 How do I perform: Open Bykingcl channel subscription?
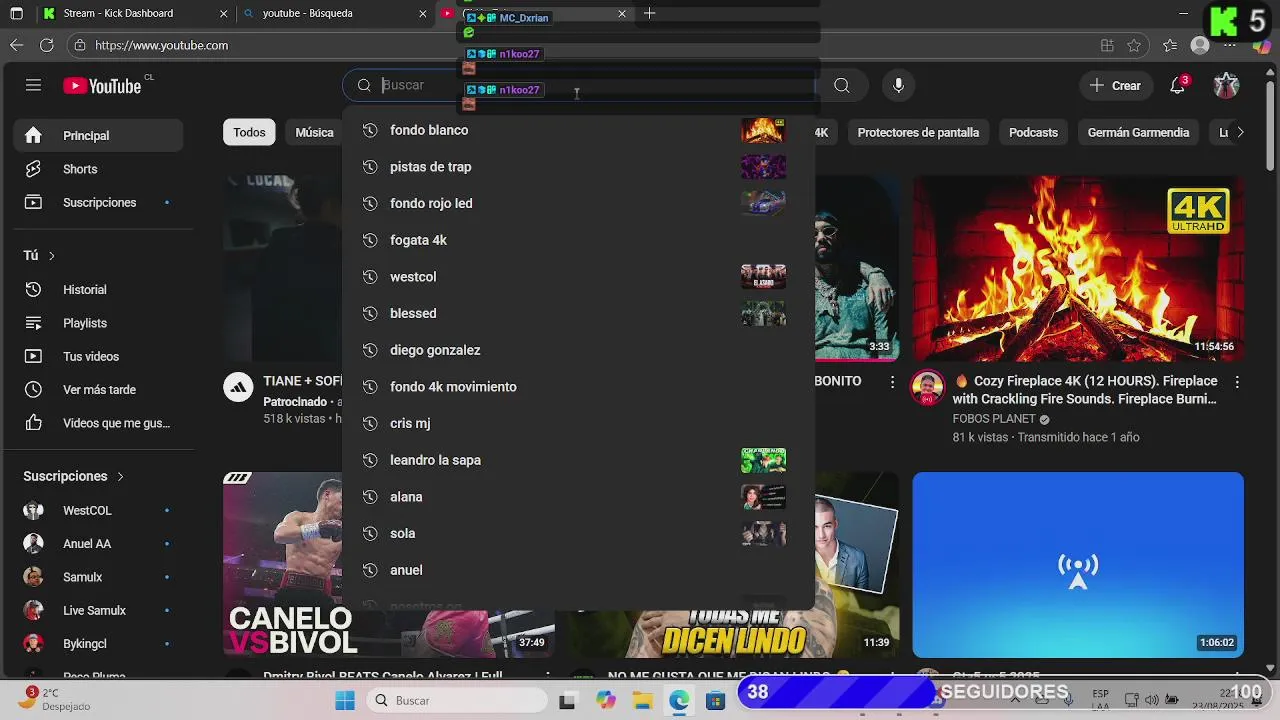[x=98, y=644]
